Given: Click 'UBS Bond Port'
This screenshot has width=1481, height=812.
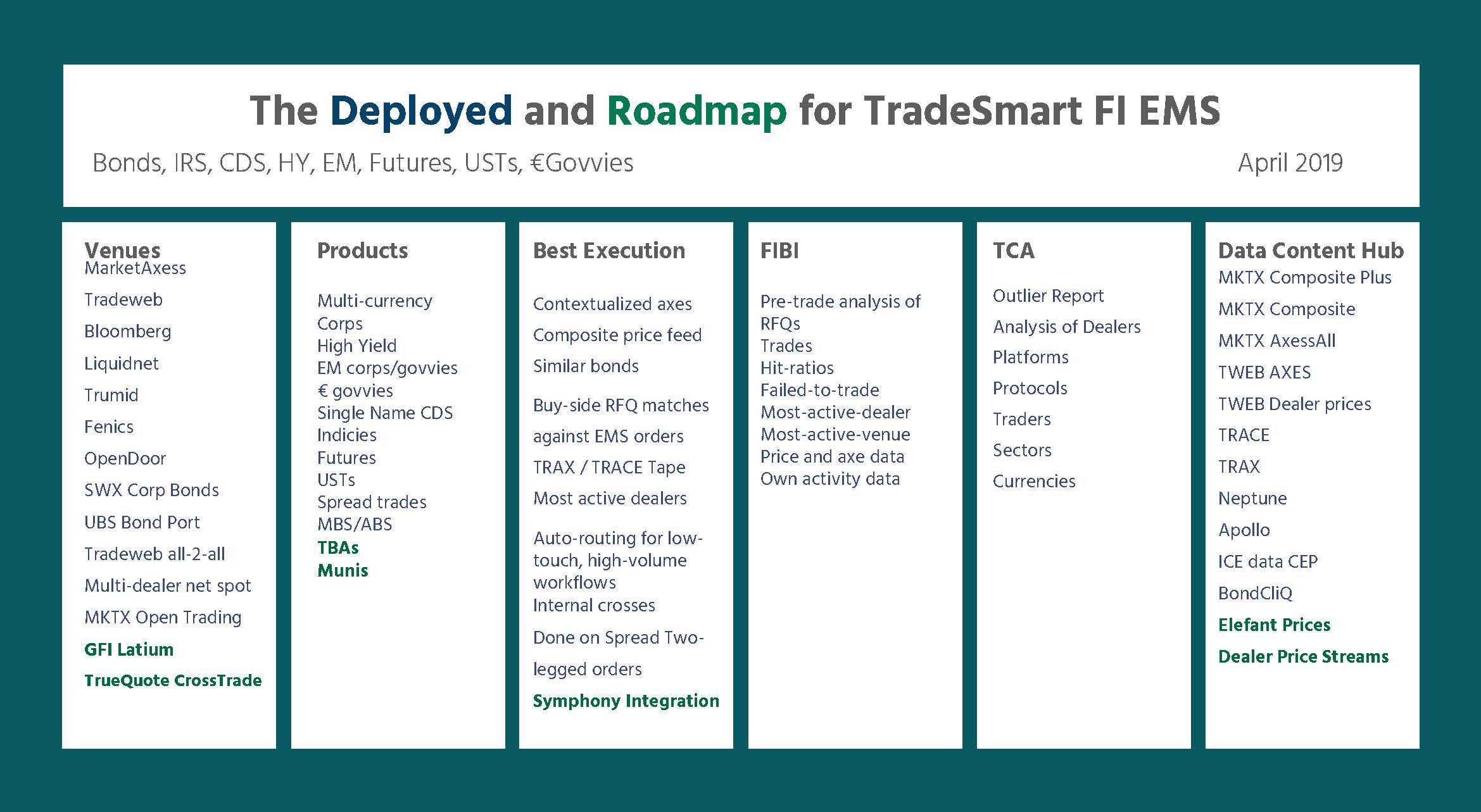Looking at the screenshot, I should 142,523.
